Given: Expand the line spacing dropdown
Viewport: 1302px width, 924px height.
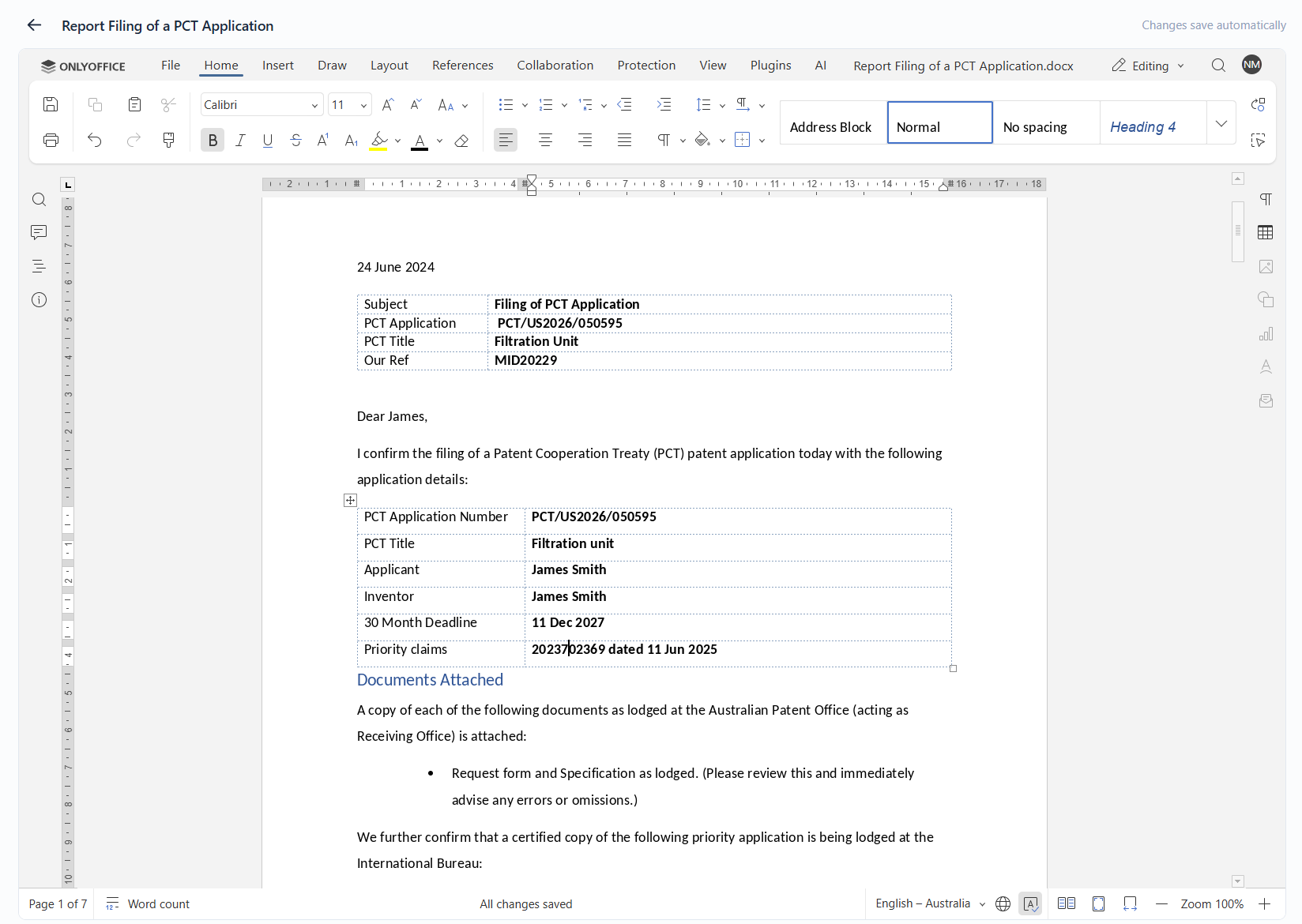Looking at the screenshot, I should [x=721, y=105].
